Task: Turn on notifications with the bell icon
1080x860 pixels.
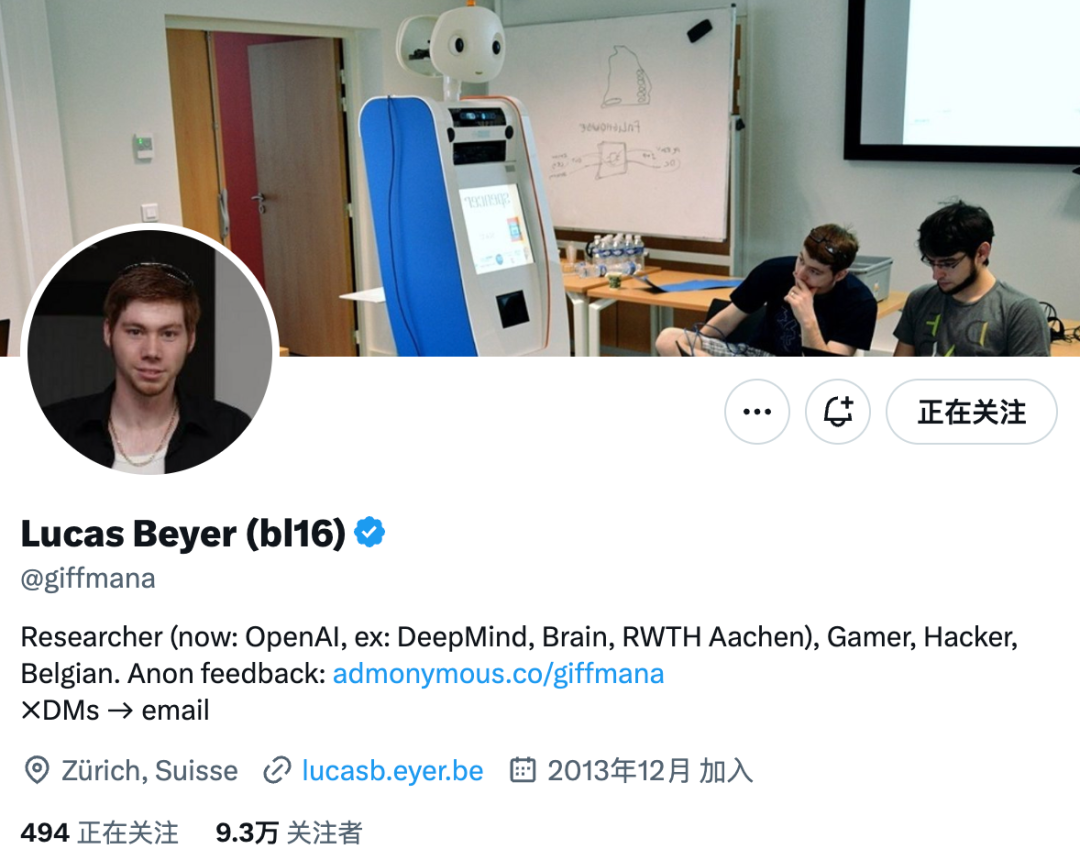Action: 838,412
